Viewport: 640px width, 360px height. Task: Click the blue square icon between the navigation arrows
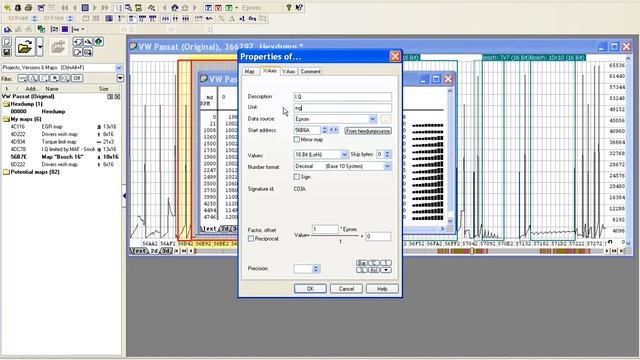(x=85, y=8)
